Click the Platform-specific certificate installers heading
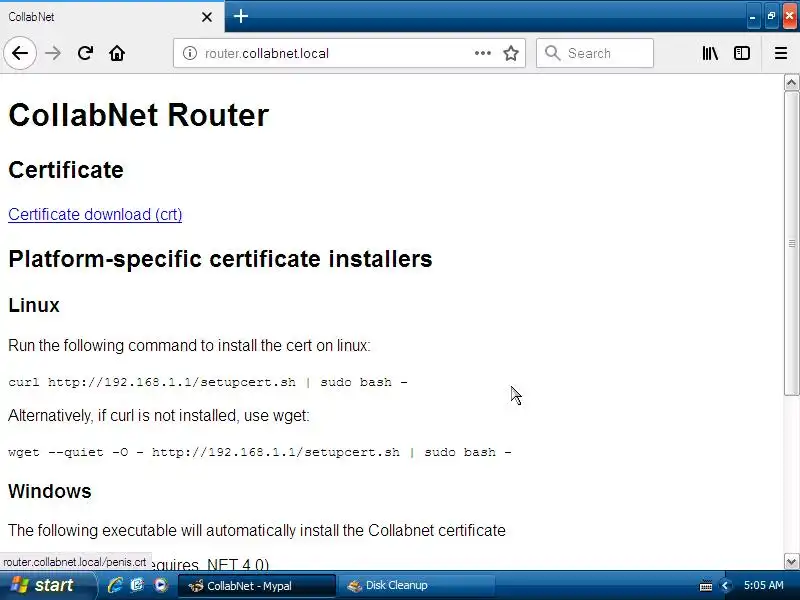Image resolution: width=800 pixels, height=600 pixels. [x=220, y=259]
